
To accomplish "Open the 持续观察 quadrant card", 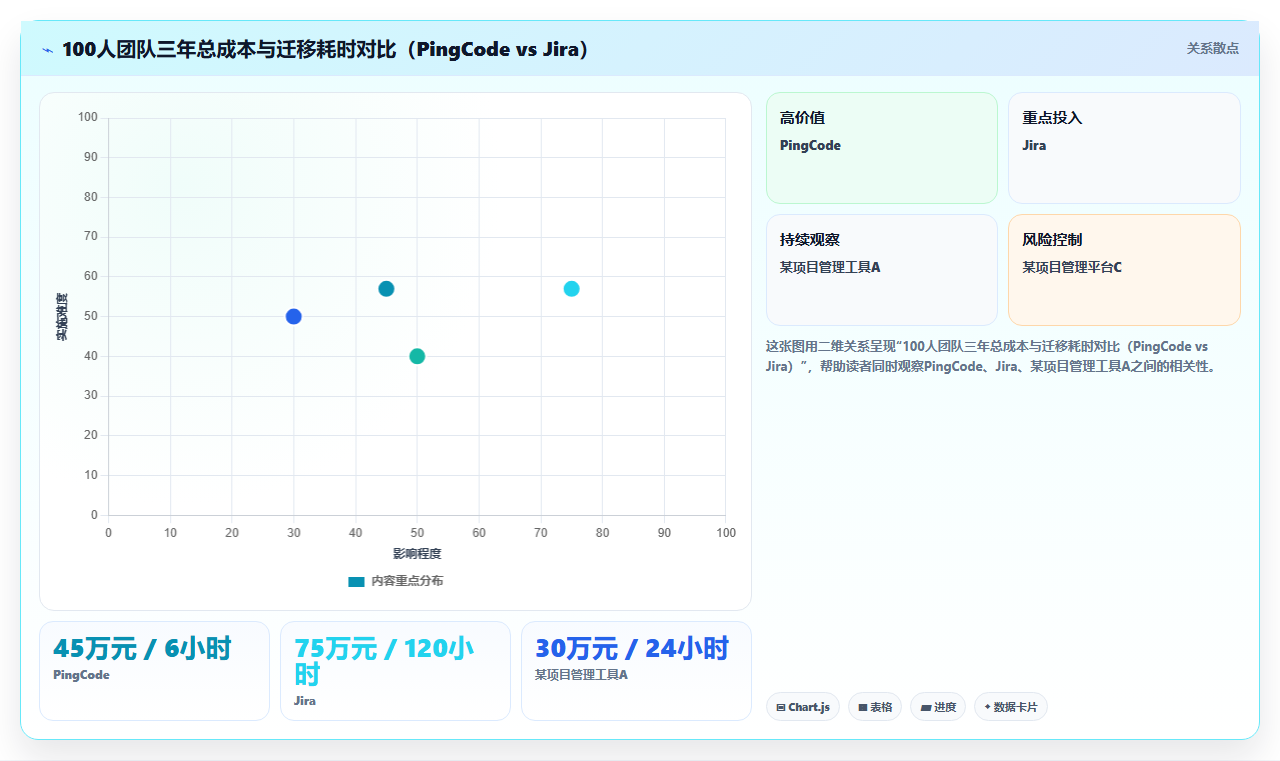I will [882, 270].
